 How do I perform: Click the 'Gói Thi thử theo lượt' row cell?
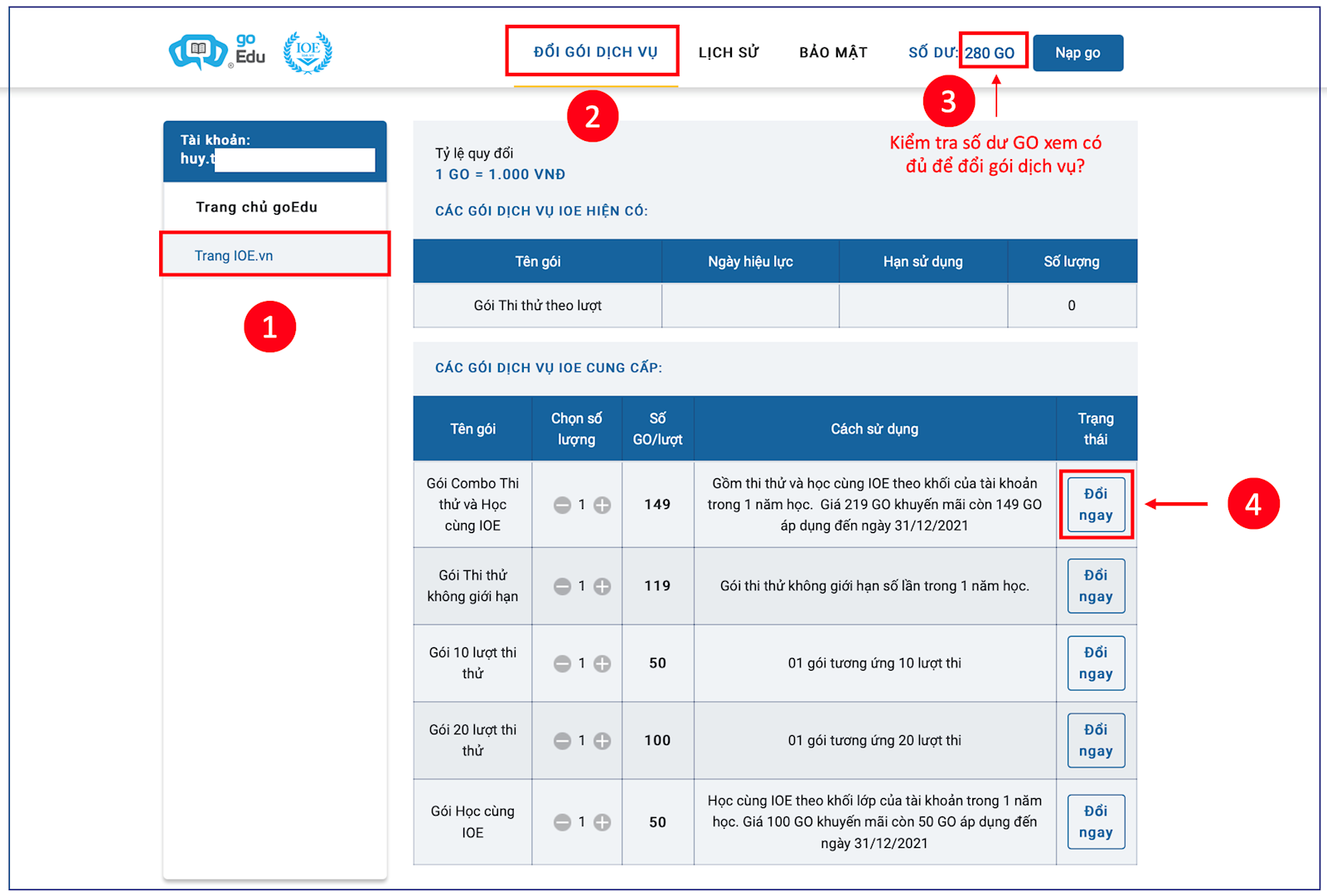[x=538, y=305]
